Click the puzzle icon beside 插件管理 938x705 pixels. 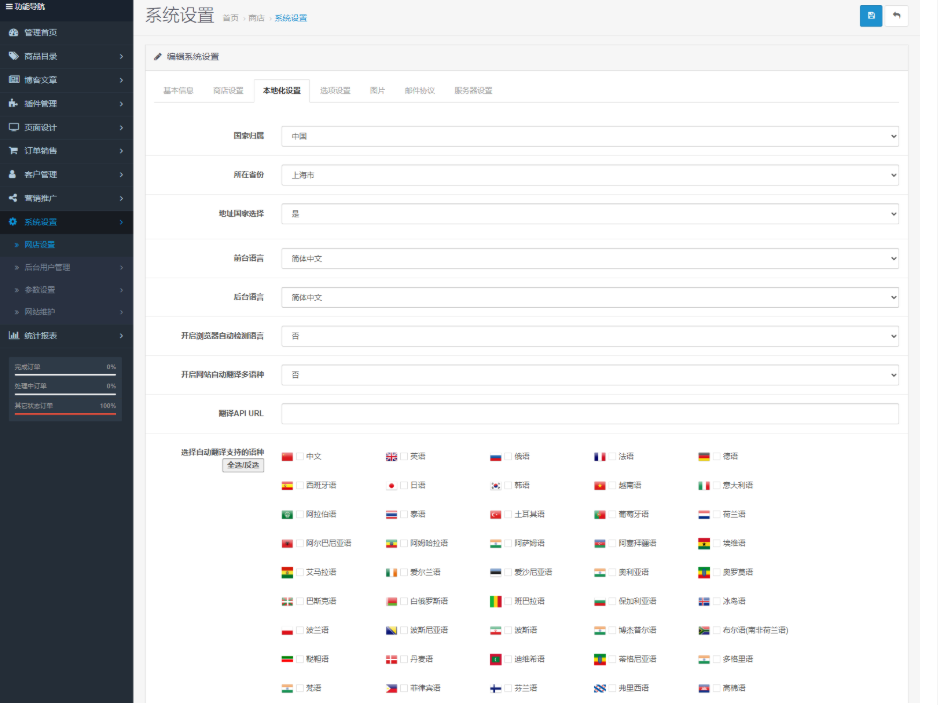(x=13, y=103)
